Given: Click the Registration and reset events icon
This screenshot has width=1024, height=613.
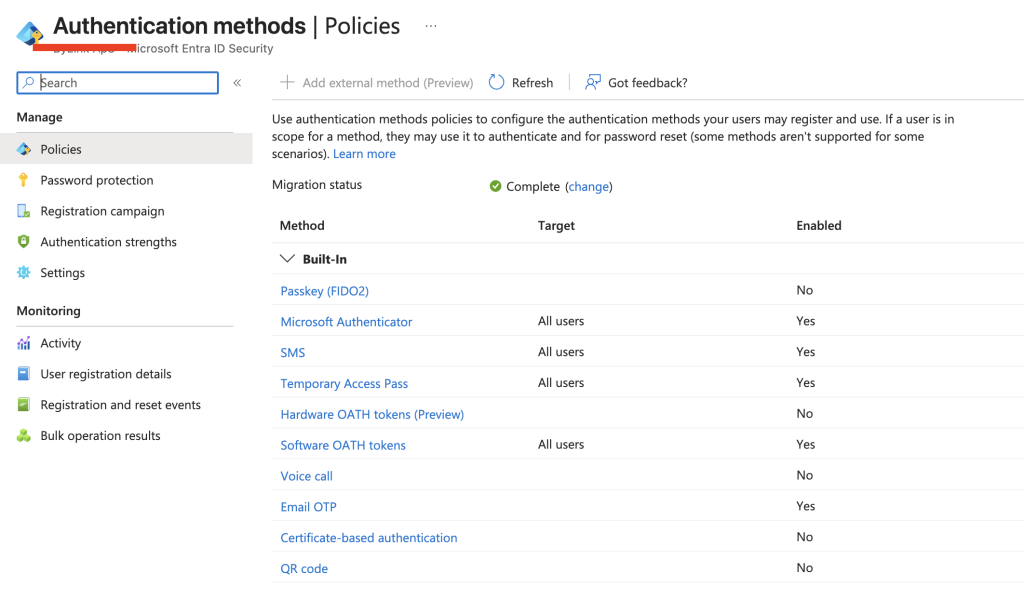Looking at the screenshot, I should pyautogui.click(x=24, y=405).
